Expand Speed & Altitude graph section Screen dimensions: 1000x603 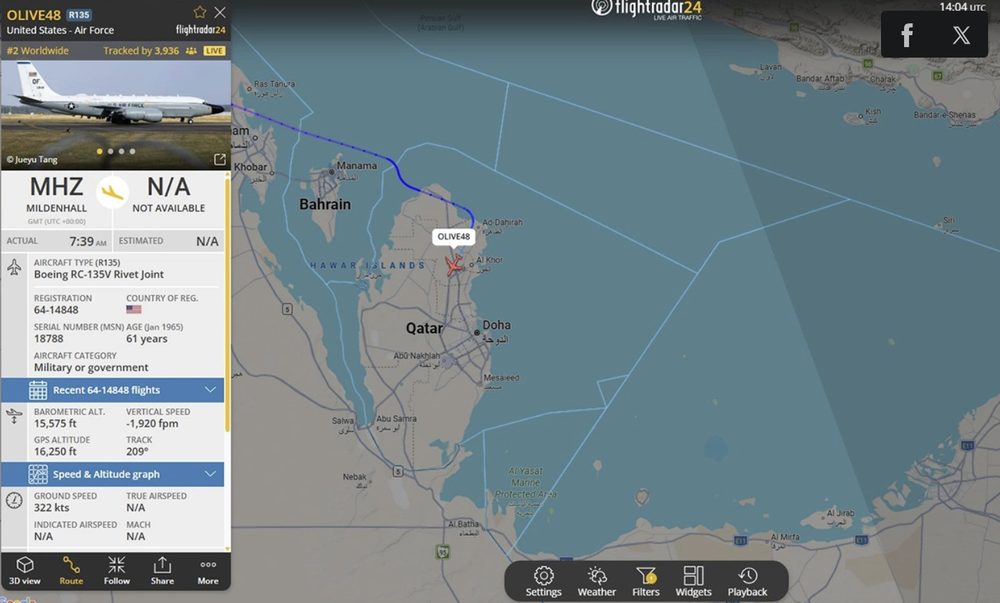[113, 474]
